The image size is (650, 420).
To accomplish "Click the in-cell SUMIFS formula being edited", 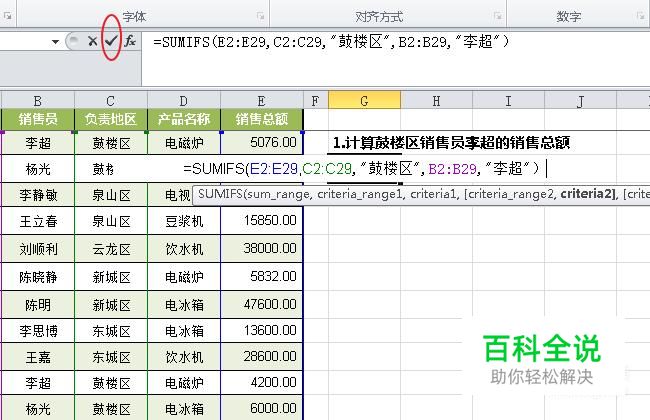I will (362, 169).
